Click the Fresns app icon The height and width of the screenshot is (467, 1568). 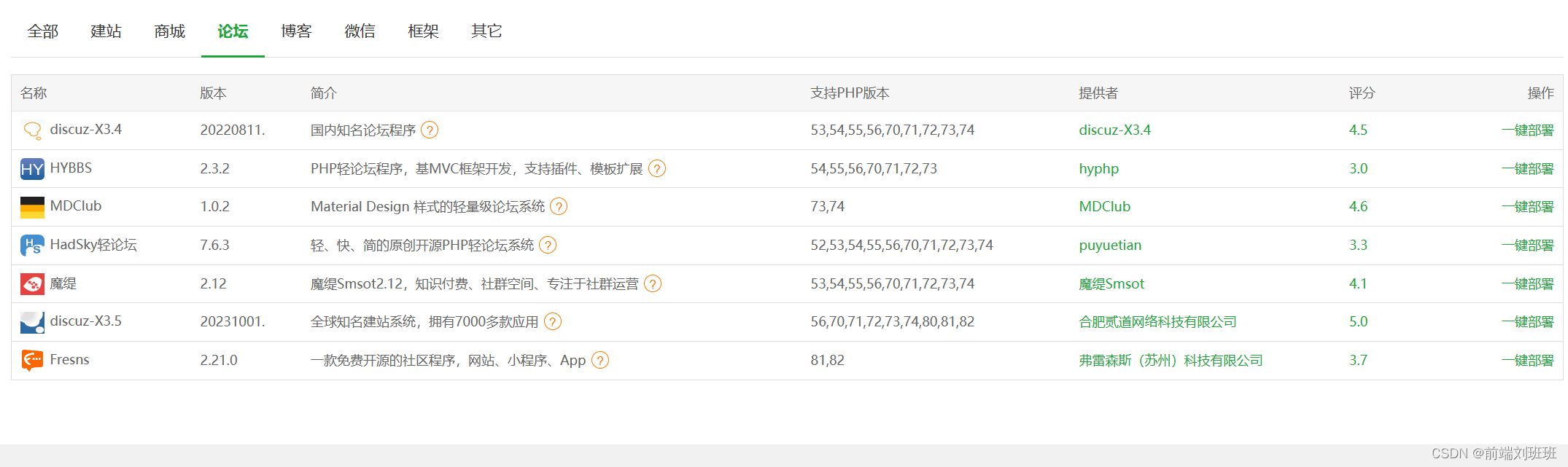(x=32, y=360)
